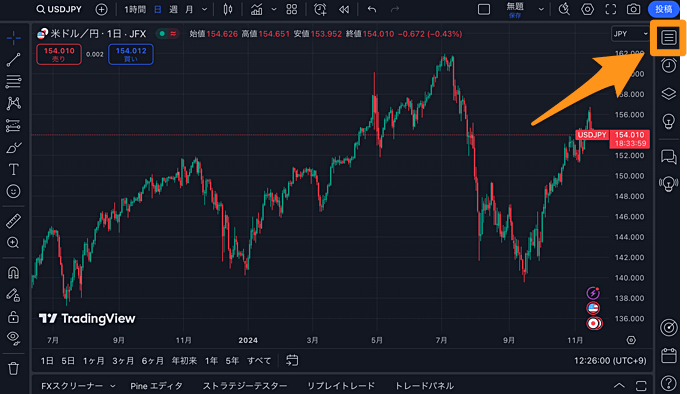Expand the FXスクリーナー dropdown
This screenshot has width=687, height=394.
pos(112,386)
